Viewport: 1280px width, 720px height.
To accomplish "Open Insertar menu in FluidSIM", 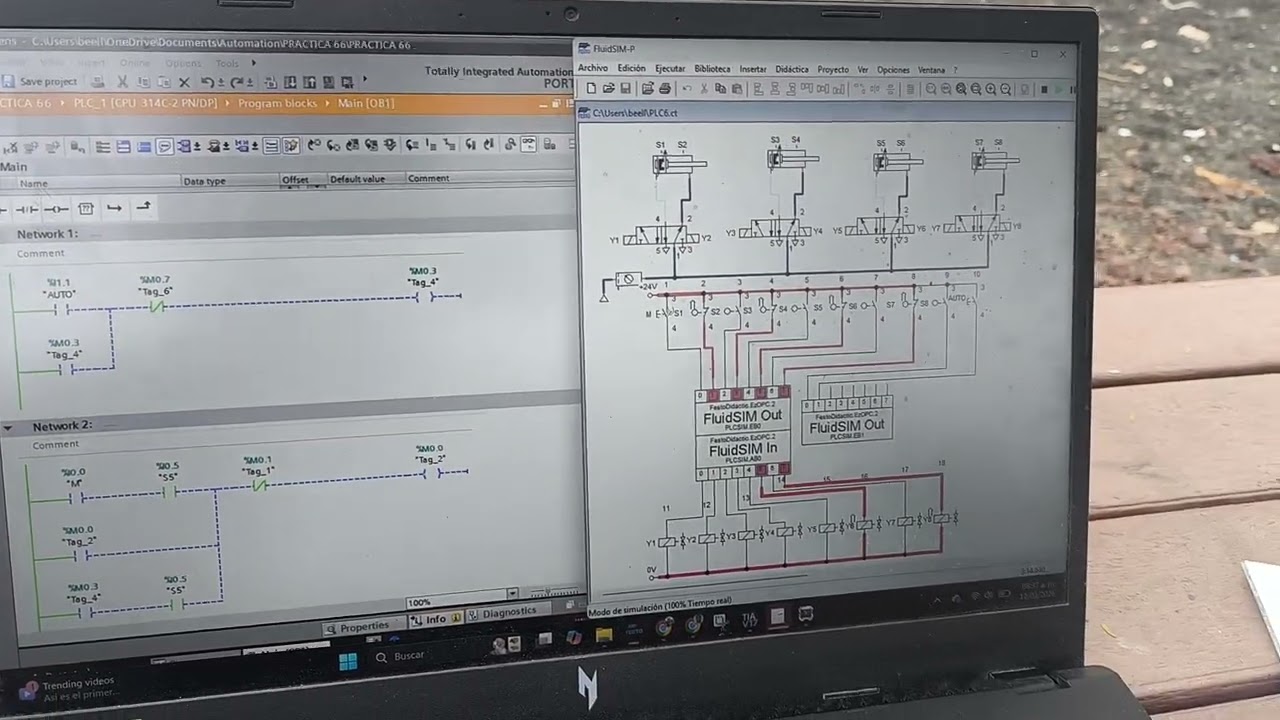I will pos(753,69).
